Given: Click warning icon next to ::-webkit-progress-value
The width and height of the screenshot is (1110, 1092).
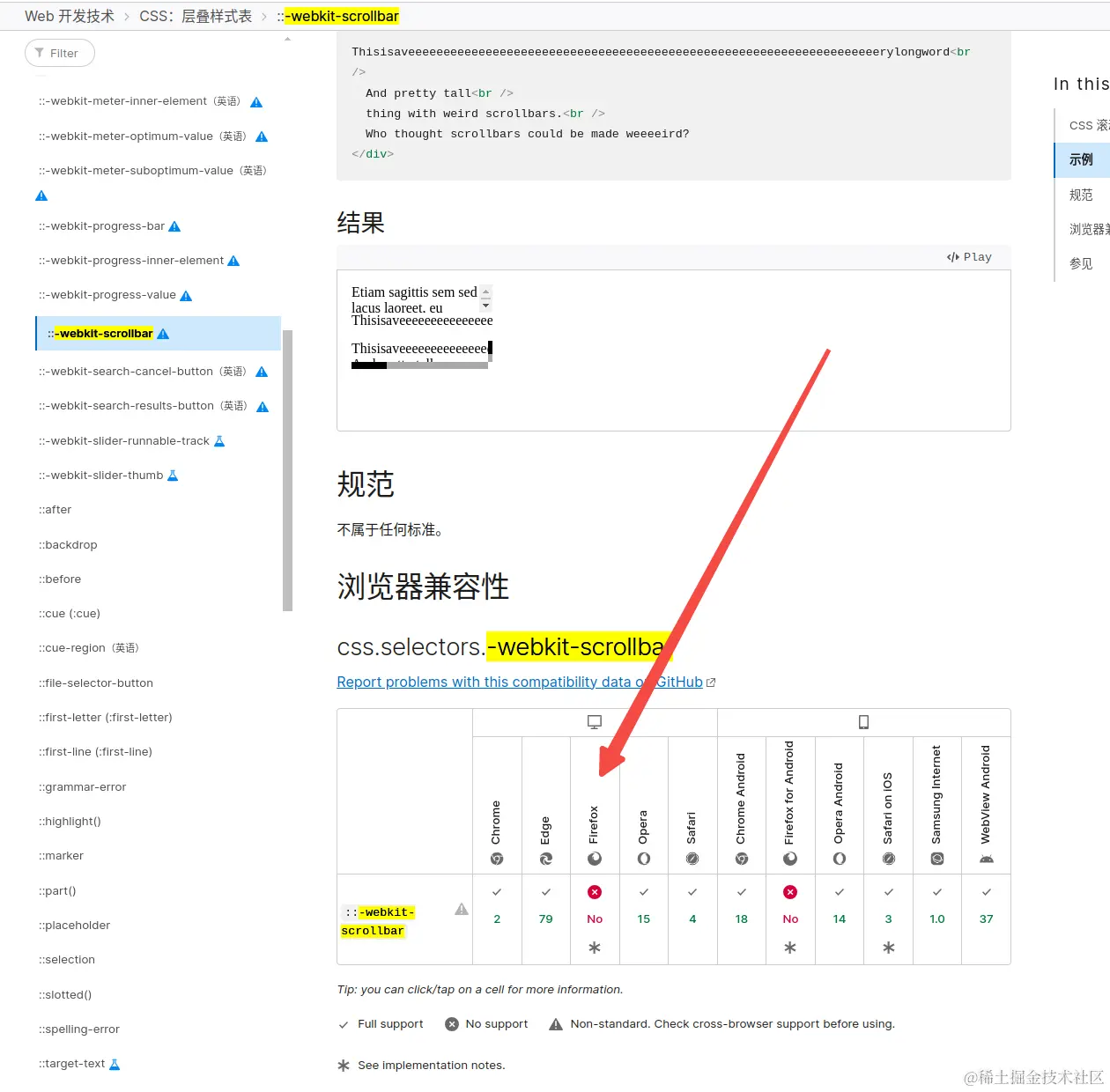Looking at the screenshot, I should pos(186,295).
